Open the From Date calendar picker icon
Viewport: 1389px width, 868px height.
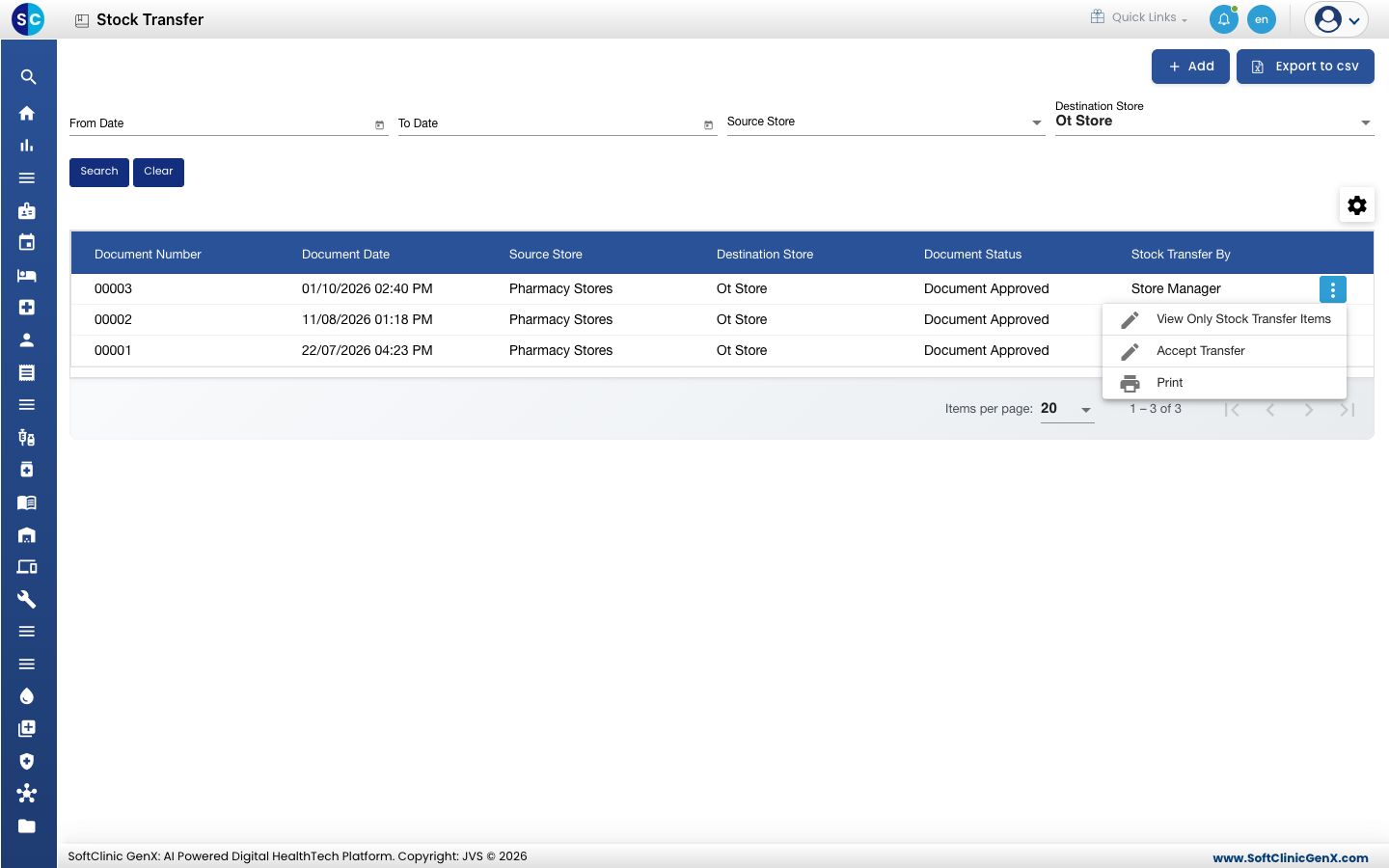click(379, 124)
